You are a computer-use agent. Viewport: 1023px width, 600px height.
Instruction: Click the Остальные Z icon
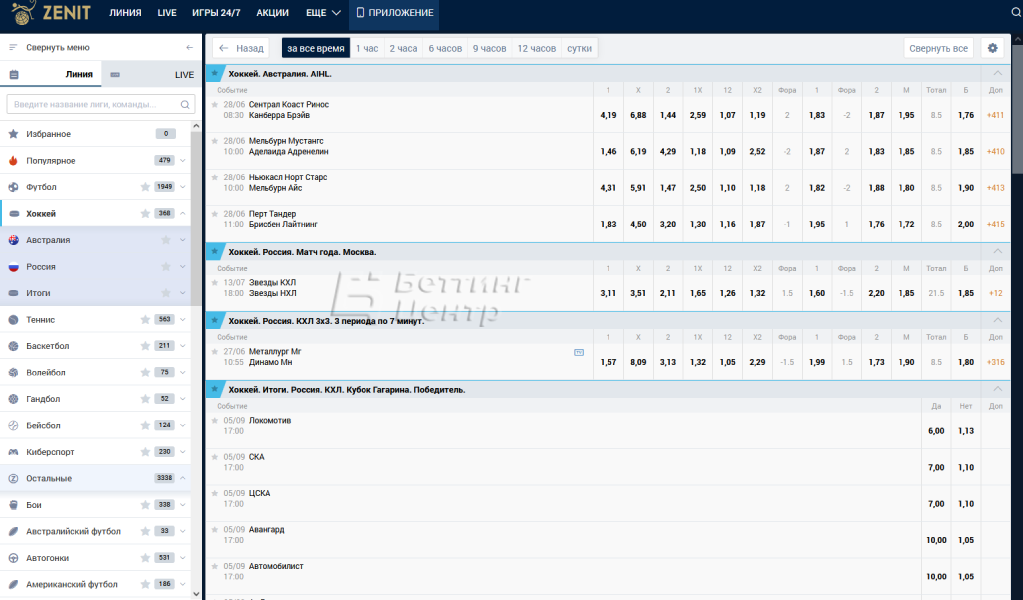pyautogui.click(x=13, y=479)
